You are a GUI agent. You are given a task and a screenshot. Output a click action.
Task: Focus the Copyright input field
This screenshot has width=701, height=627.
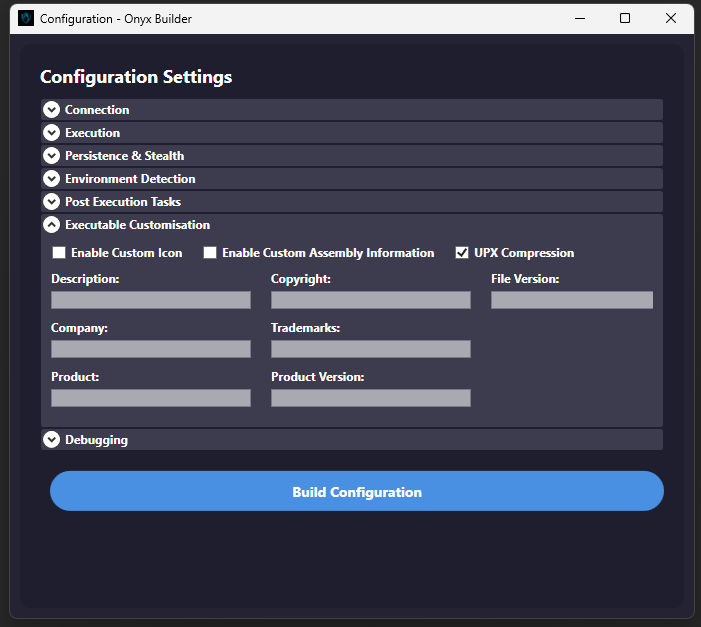click(x=371, y=300)
